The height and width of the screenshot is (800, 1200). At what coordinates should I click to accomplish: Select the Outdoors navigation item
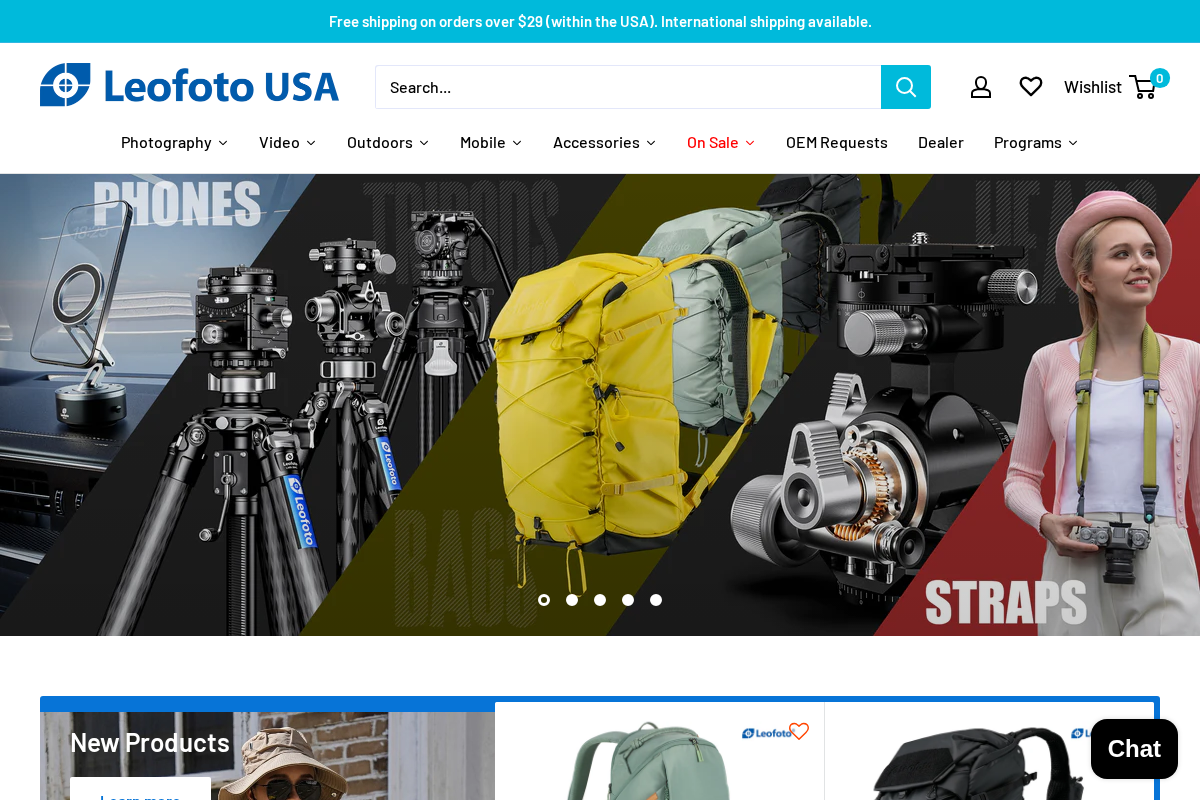pos(388,142)
